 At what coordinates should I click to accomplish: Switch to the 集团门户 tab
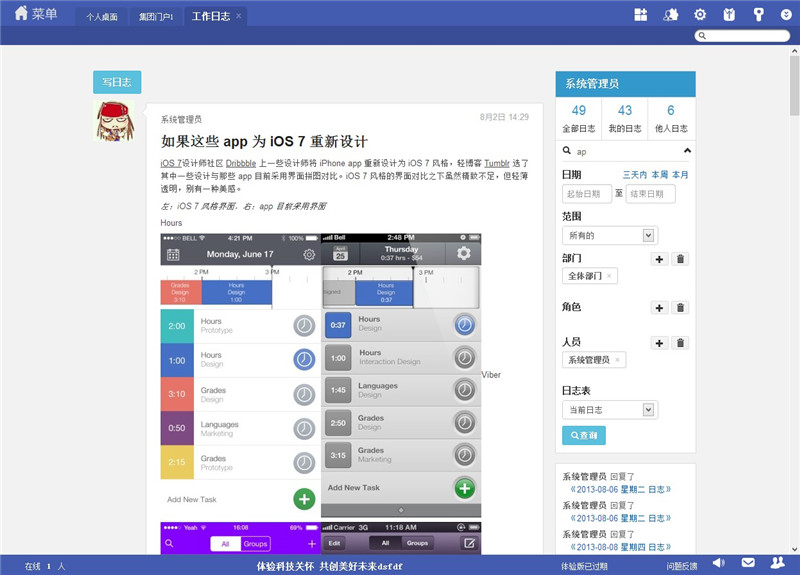(156, 17)
